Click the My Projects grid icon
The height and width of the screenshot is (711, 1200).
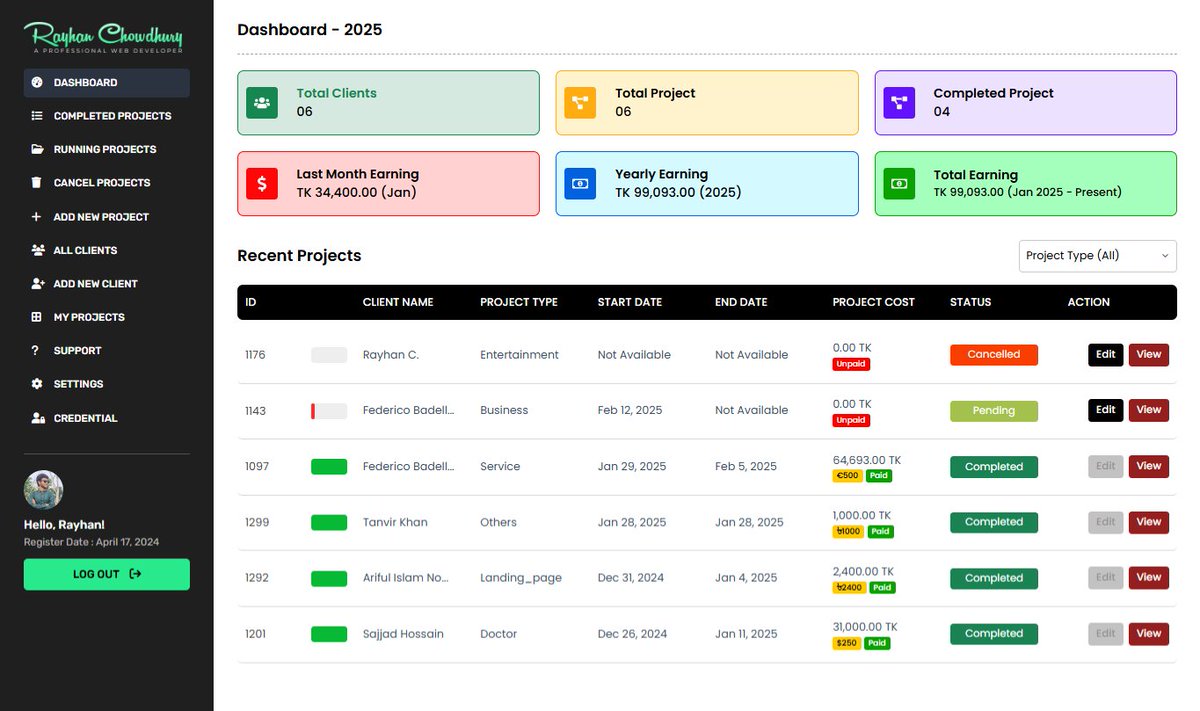[37, 317]
